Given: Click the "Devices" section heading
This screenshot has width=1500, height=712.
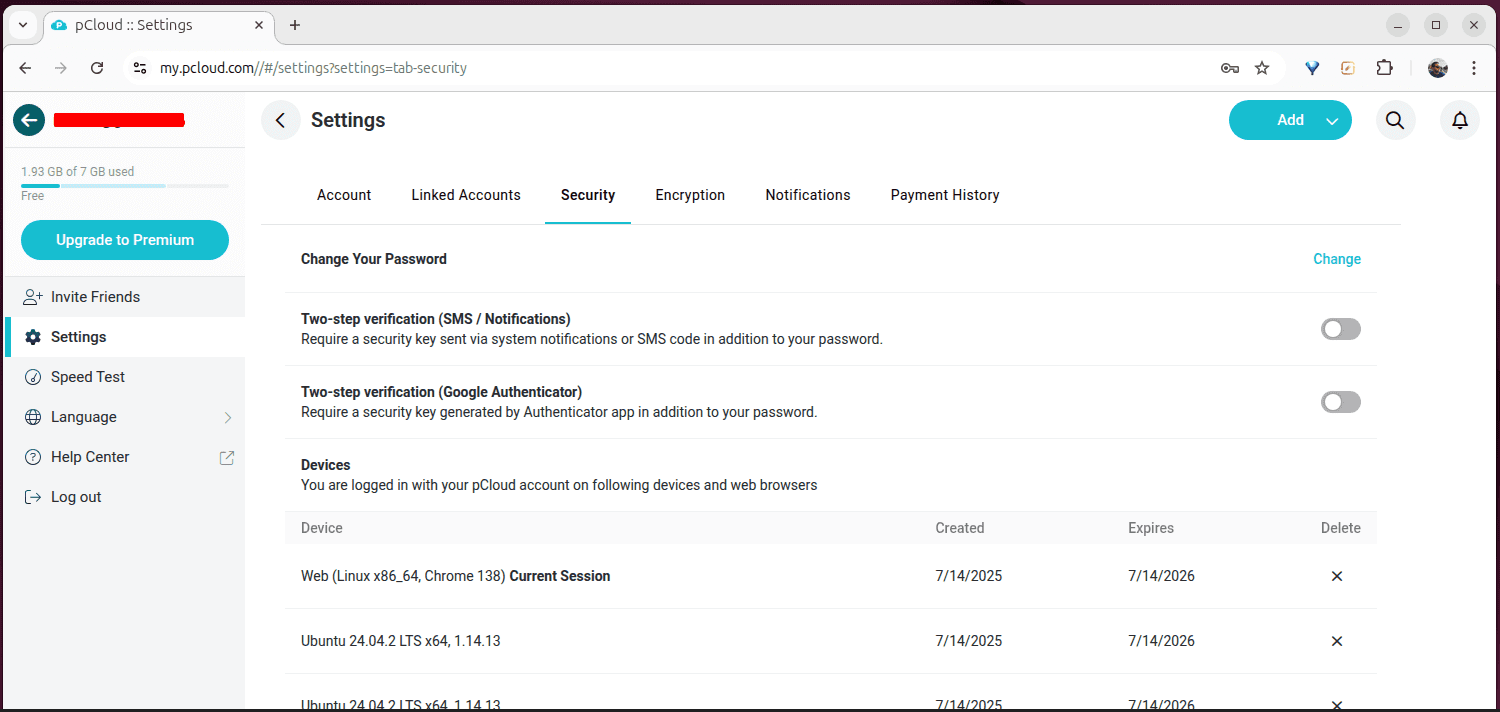Looking at the screenshot, I should [x=326, y=465].
